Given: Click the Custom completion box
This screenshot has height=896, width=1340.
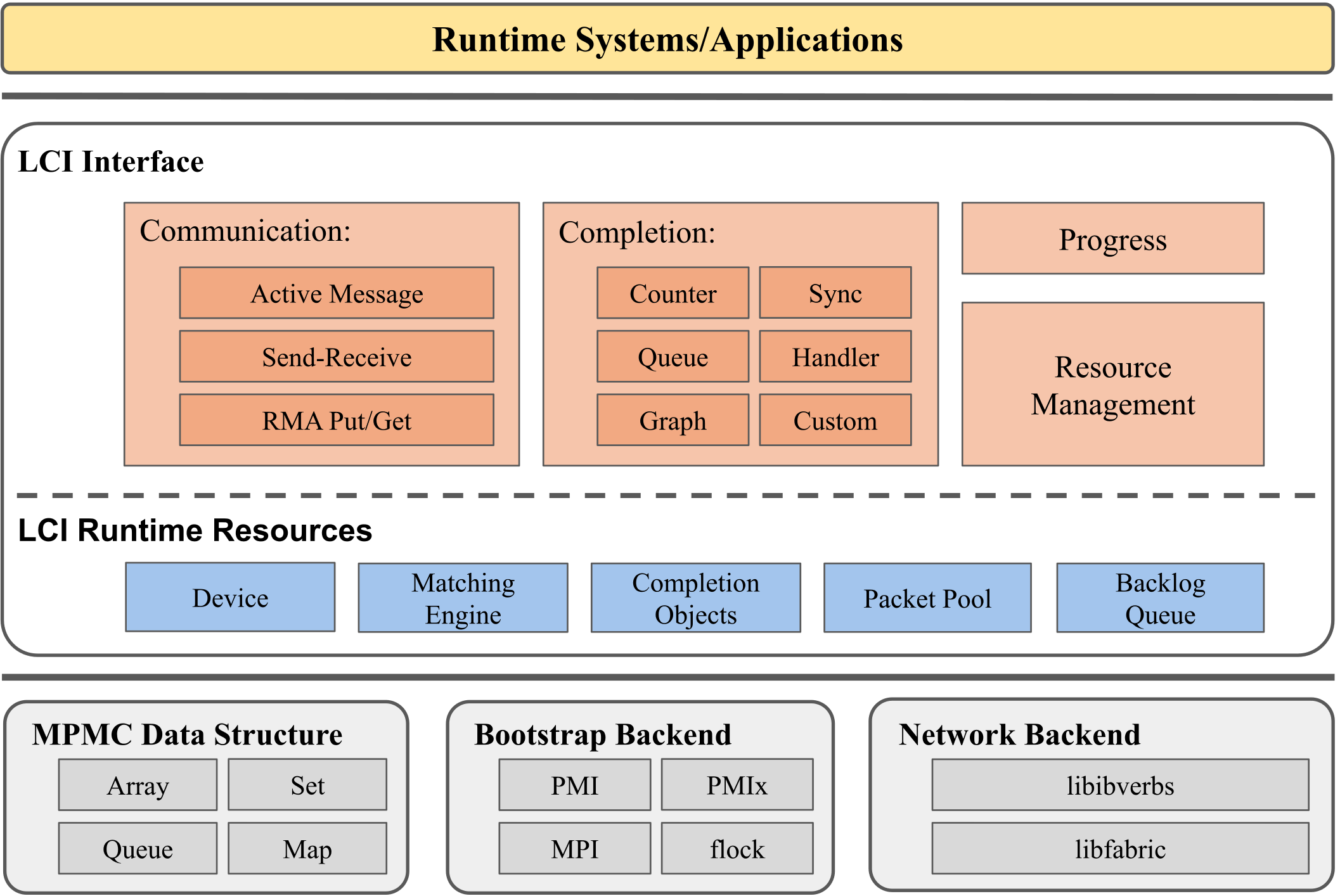Looking at the screenshot, I should click(x=835, y=420).
